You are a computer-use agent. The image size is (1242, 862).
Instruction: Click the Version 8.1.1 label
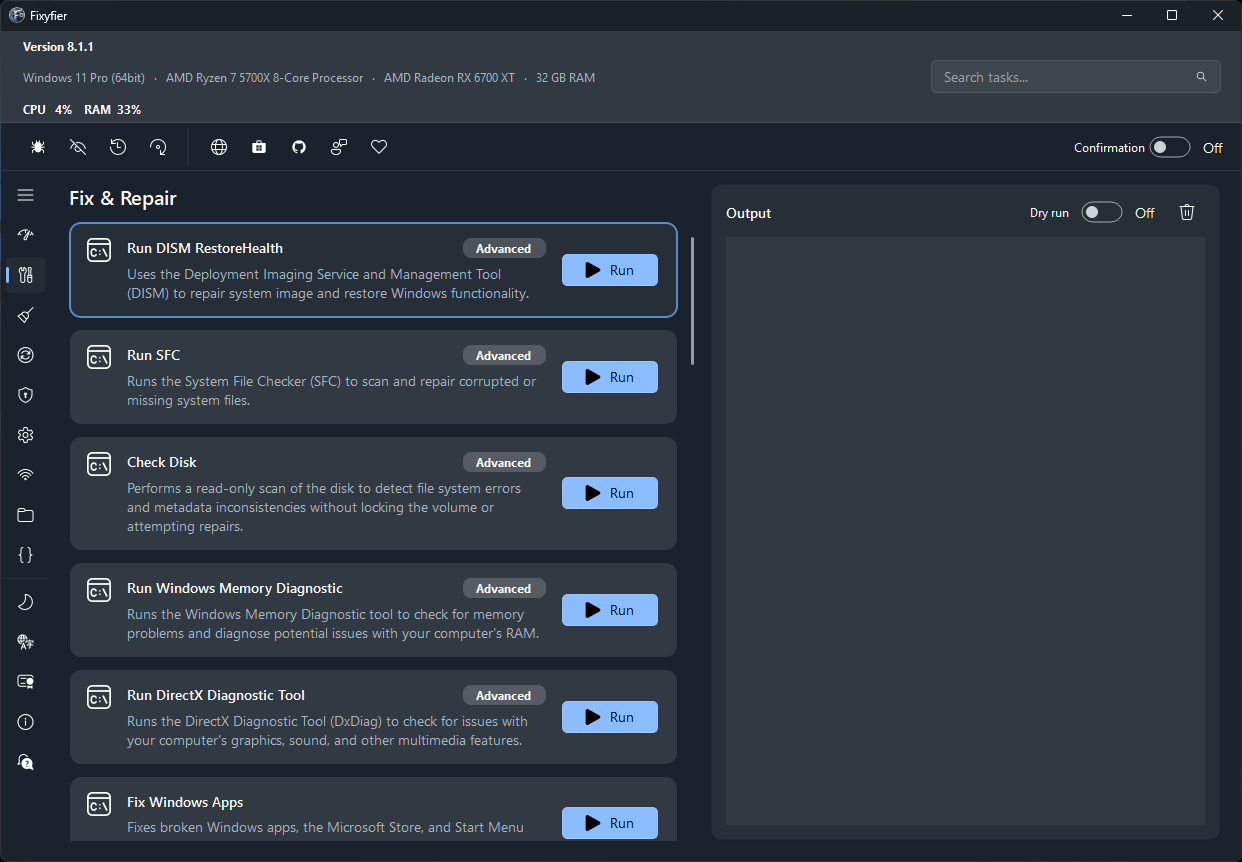click(x=58, y=47)
